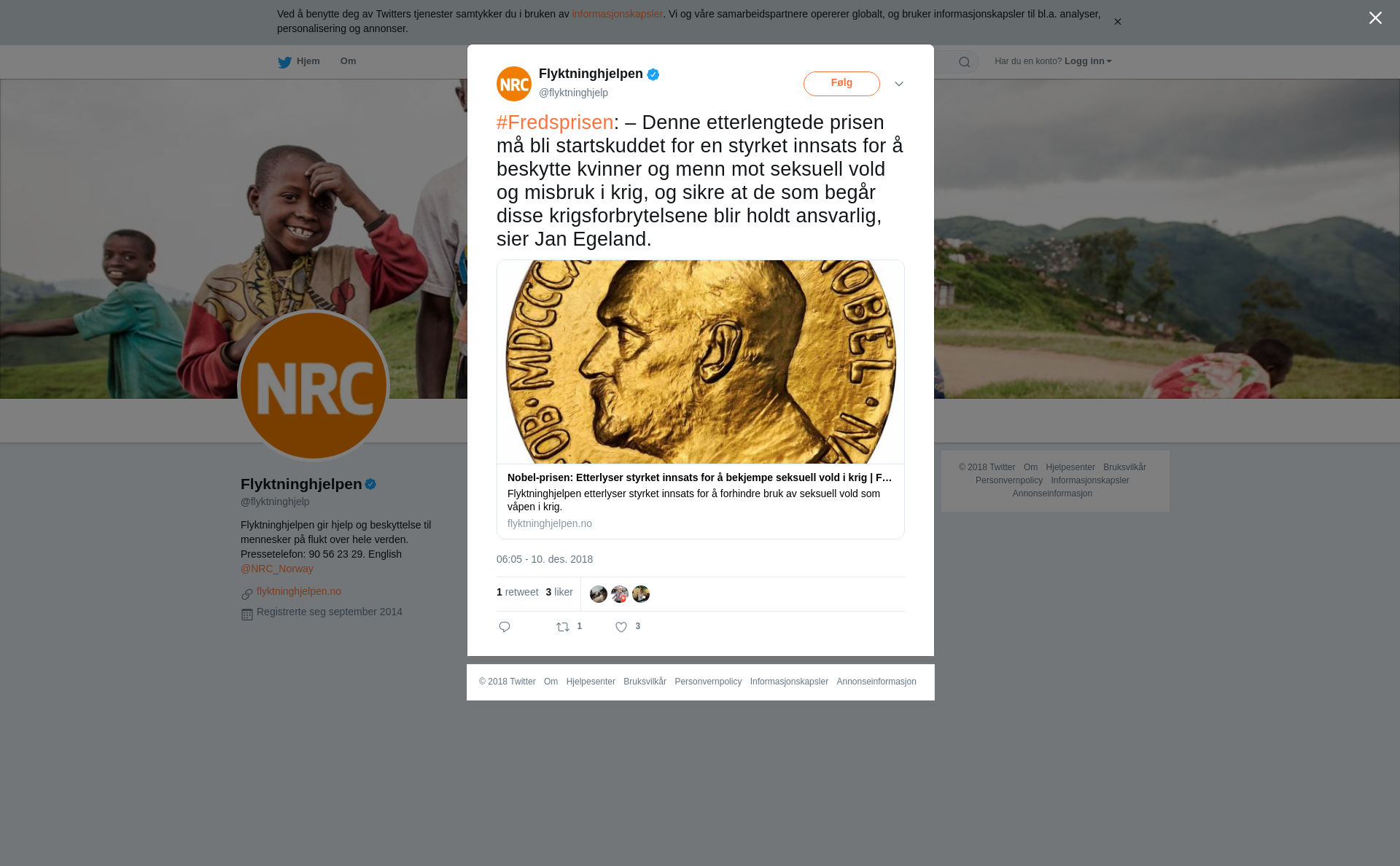Click the 1 retweet count
Viewport: 1400px width, 866px height.
coord(518,592)
